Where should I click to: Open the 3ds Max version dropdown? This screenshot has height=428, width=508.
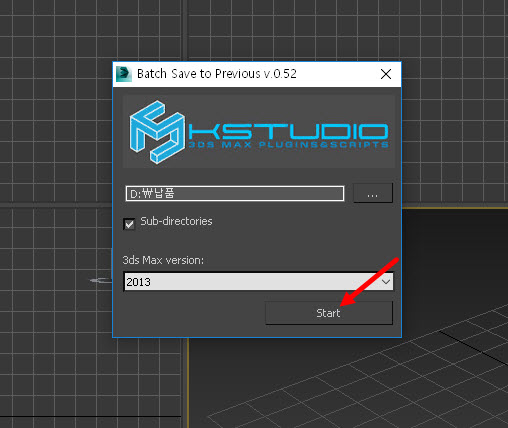click(x=258, y=282)
